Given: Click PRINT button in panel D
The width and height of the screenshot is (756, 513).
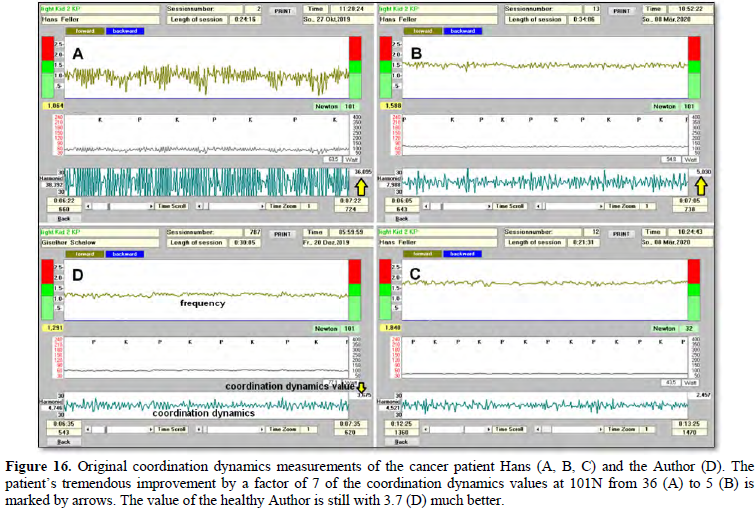Looking at the screenshot, I should click(x=283, y=234).
